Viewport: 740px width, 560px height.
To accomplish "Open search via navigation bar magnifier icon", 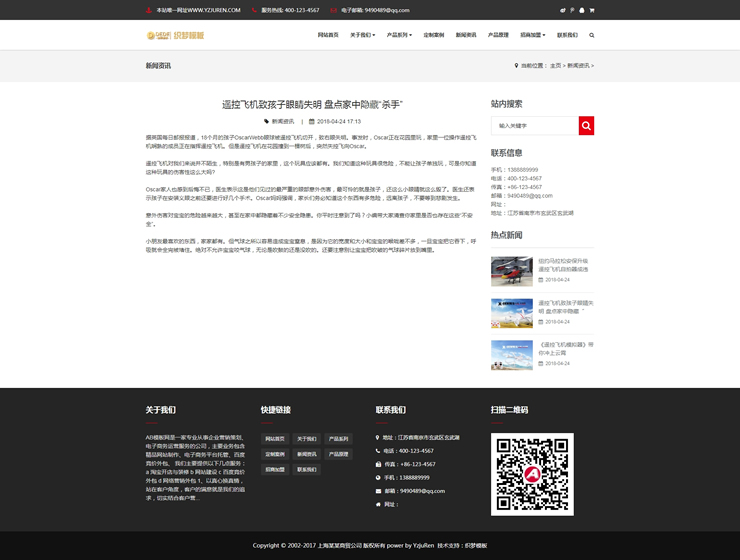I will [592, 35].
